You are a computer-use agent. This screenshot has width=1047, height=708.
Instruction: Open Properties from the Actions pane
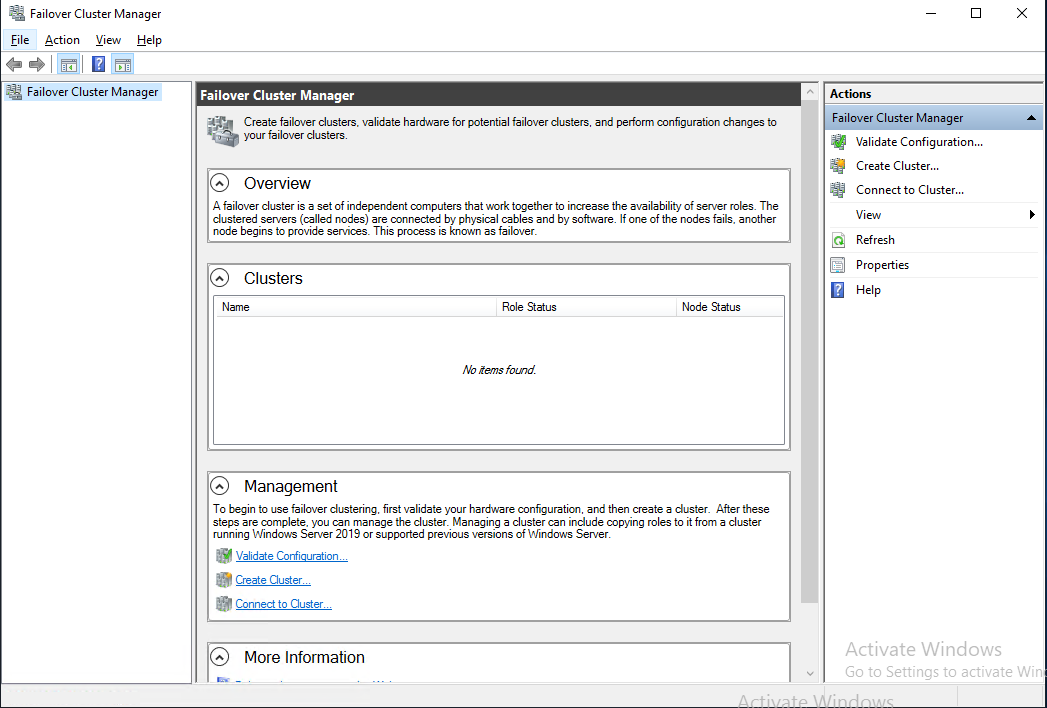pos(881,265)
